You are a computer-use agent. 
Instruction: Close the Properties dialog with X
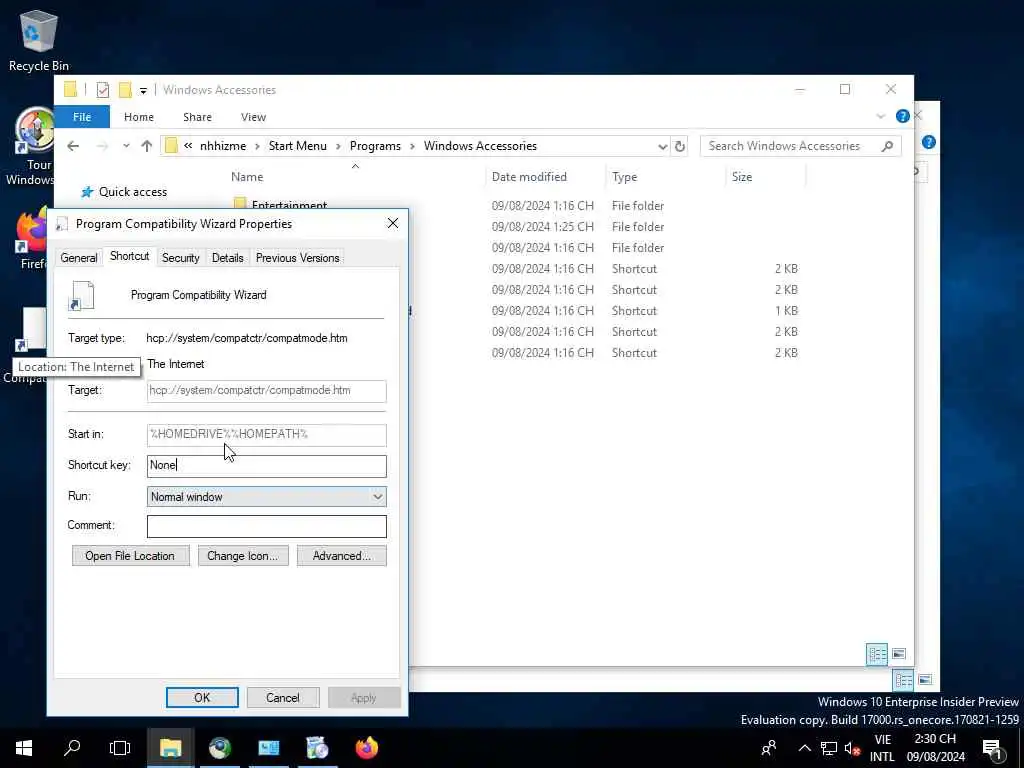tap(392, 223)
